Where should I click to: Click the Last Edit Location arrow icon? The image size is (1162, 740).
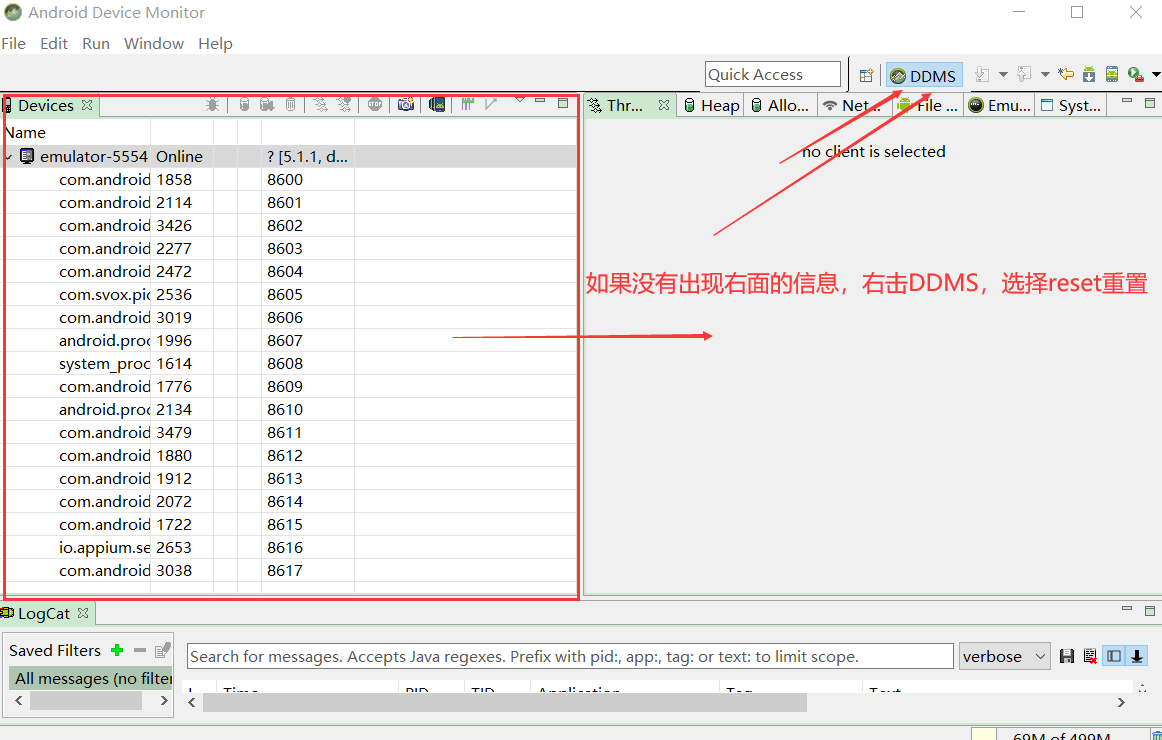[x=1066, y=74]
